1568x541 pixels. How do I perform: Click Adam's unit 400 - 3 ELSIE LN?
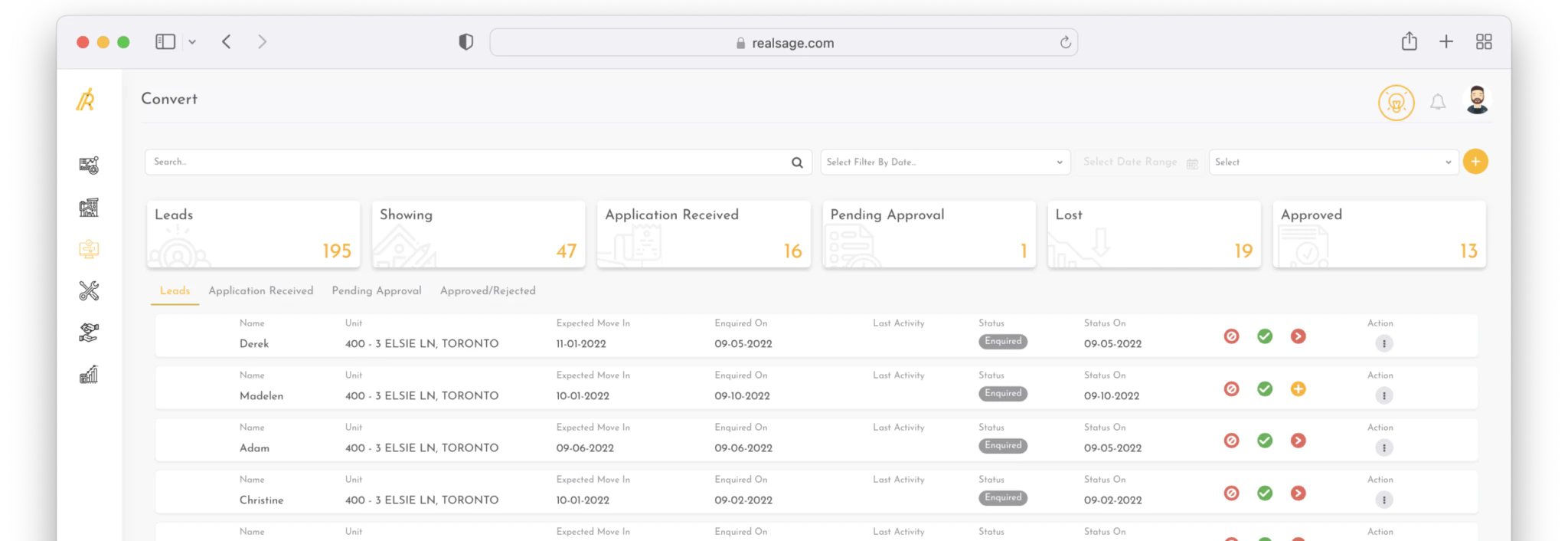[422, 448]
